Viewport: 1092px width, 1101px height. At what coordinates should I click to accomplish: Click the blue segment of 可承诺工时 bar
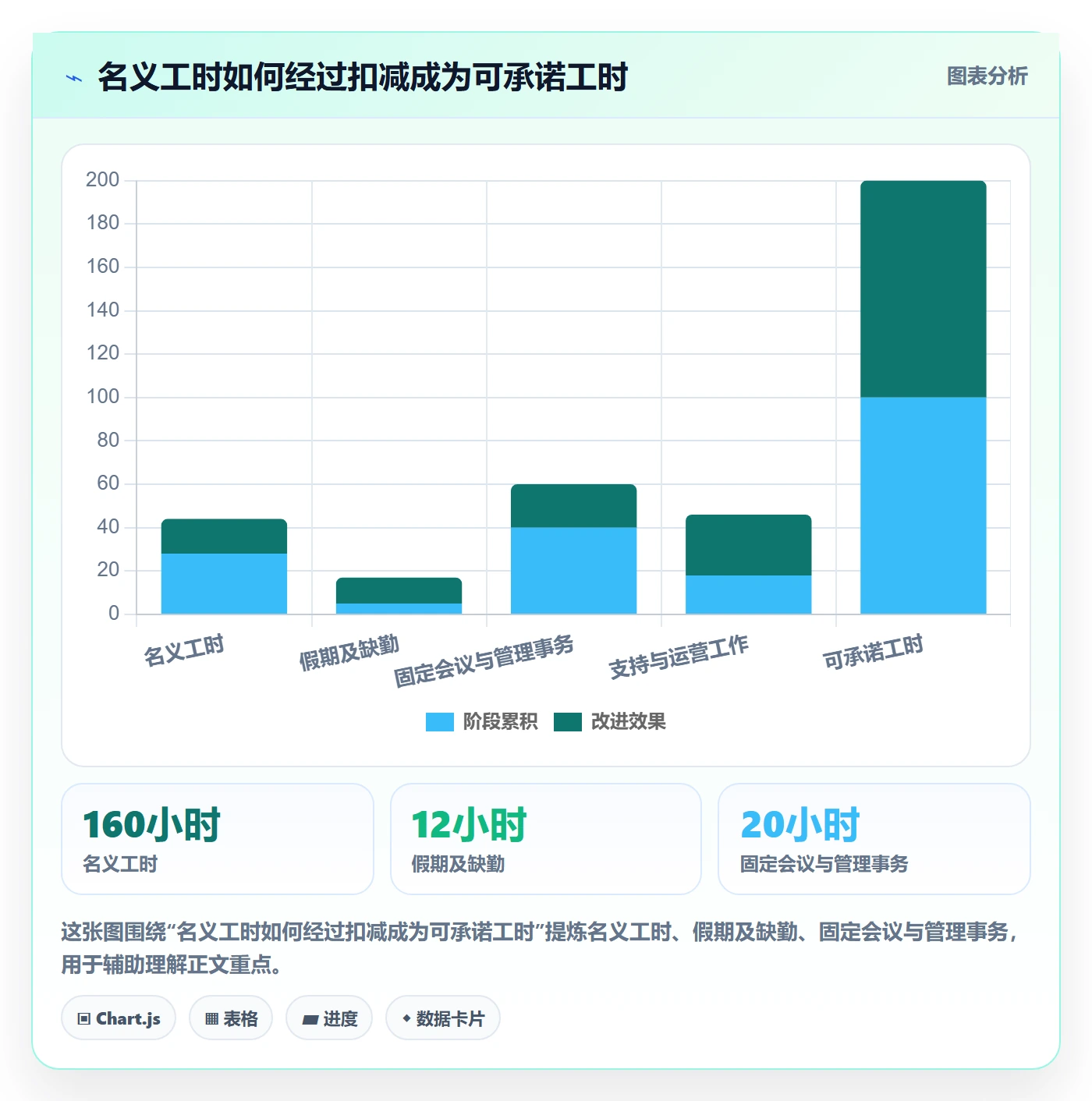(x=923, y=505)
